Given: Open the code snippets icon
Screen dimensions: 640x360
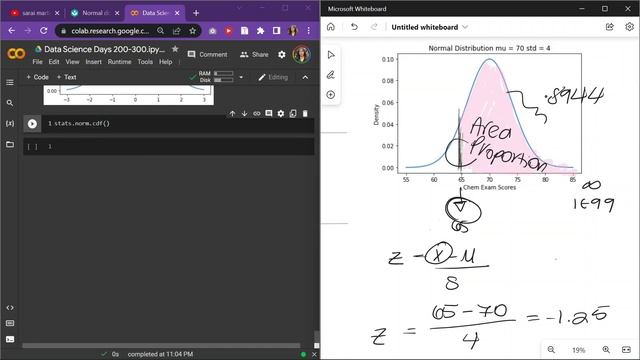Looking at the screenshot, I should pos(10,308).
